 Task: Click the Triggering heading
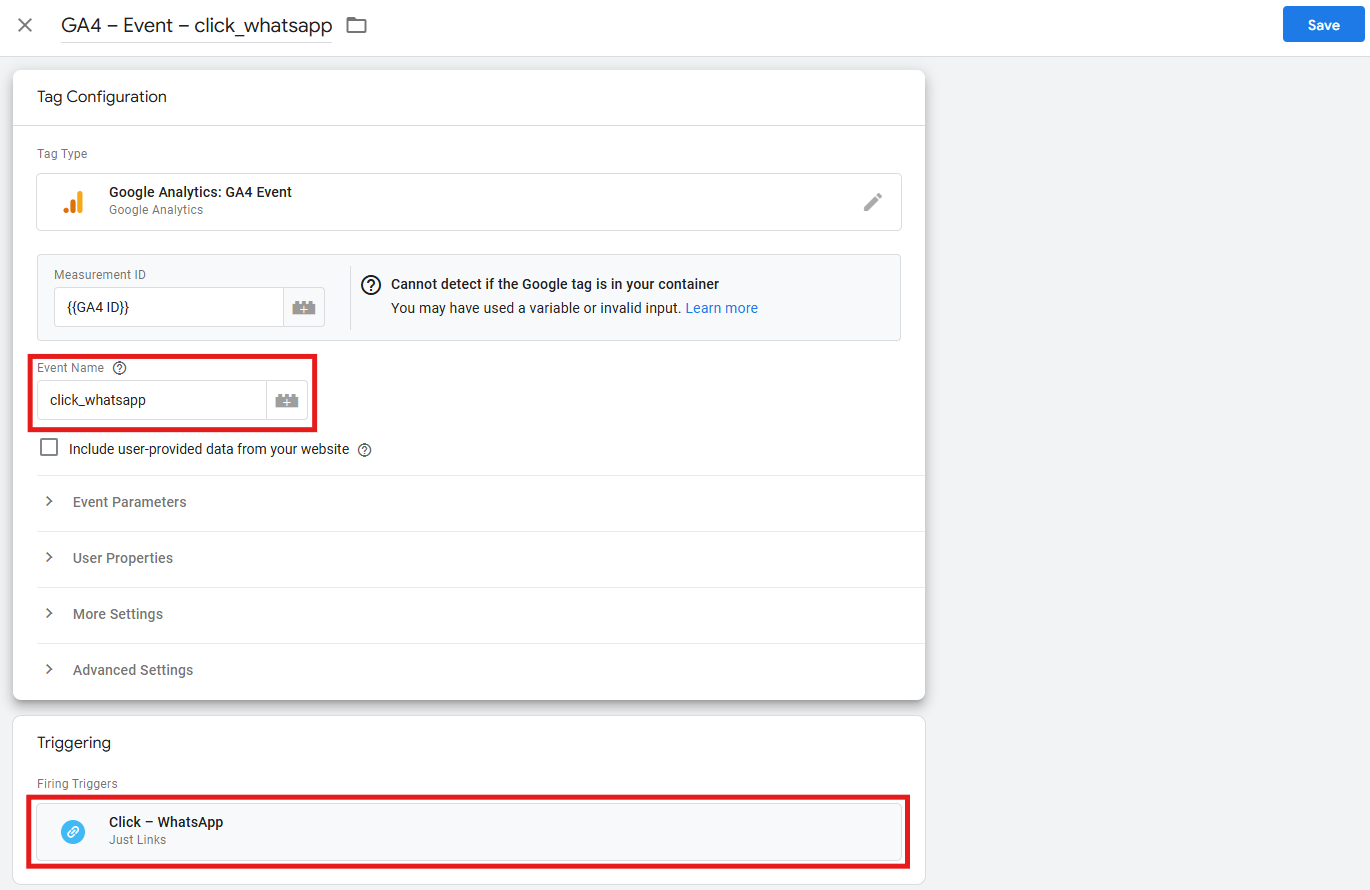[74, 743]
